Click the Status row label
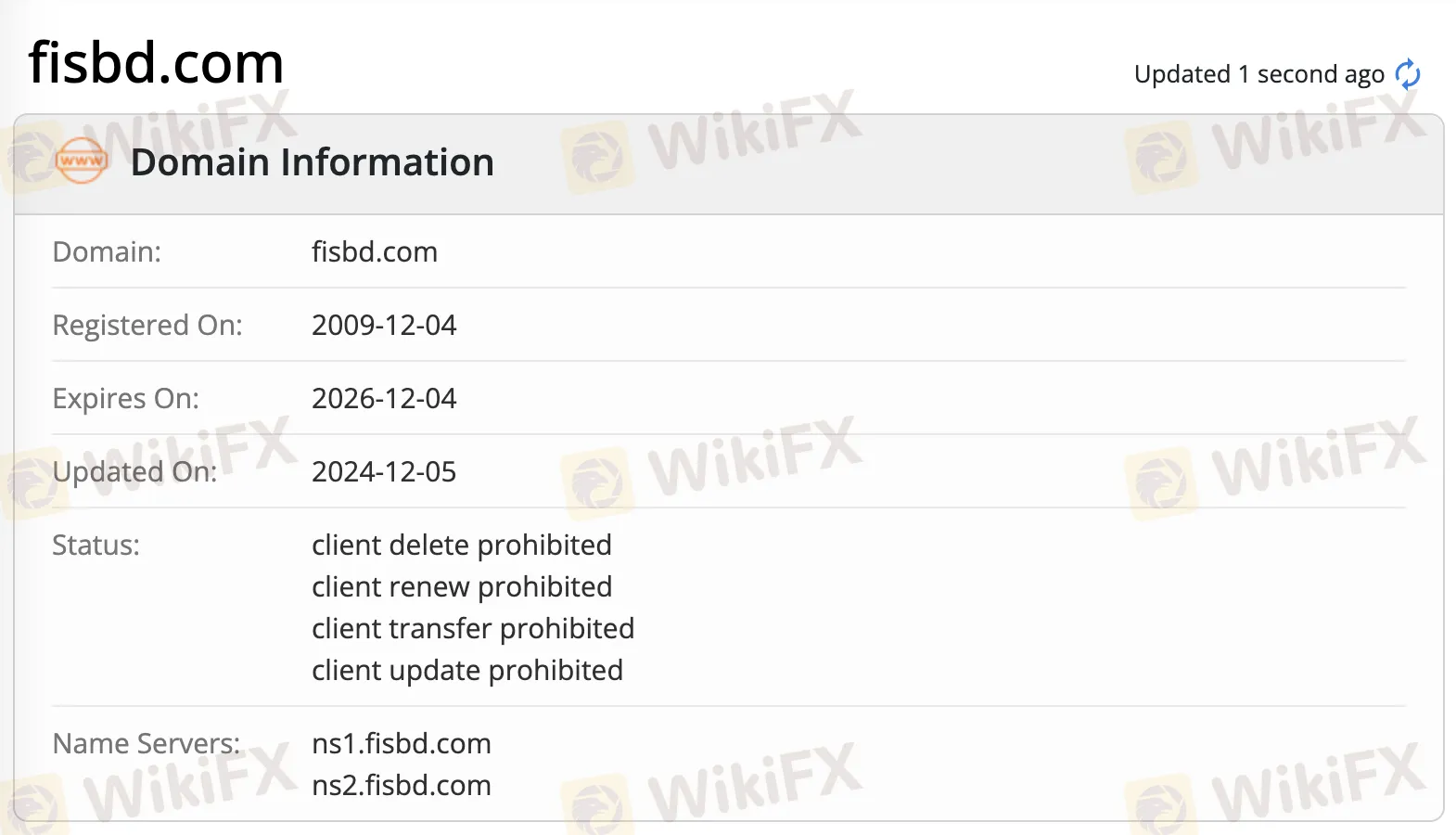Screen dimensions: 1456x835 coord(96,545)
